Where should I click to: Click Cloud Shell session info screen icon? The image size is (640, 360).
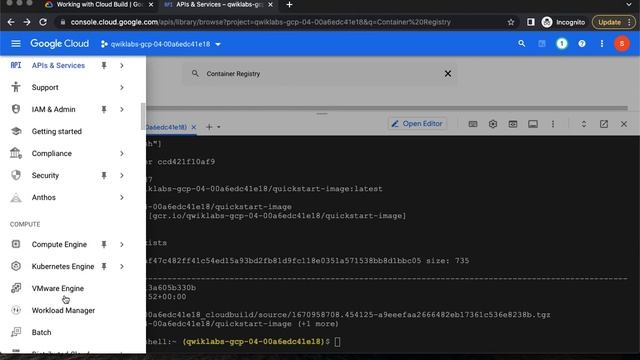[533, 124]
